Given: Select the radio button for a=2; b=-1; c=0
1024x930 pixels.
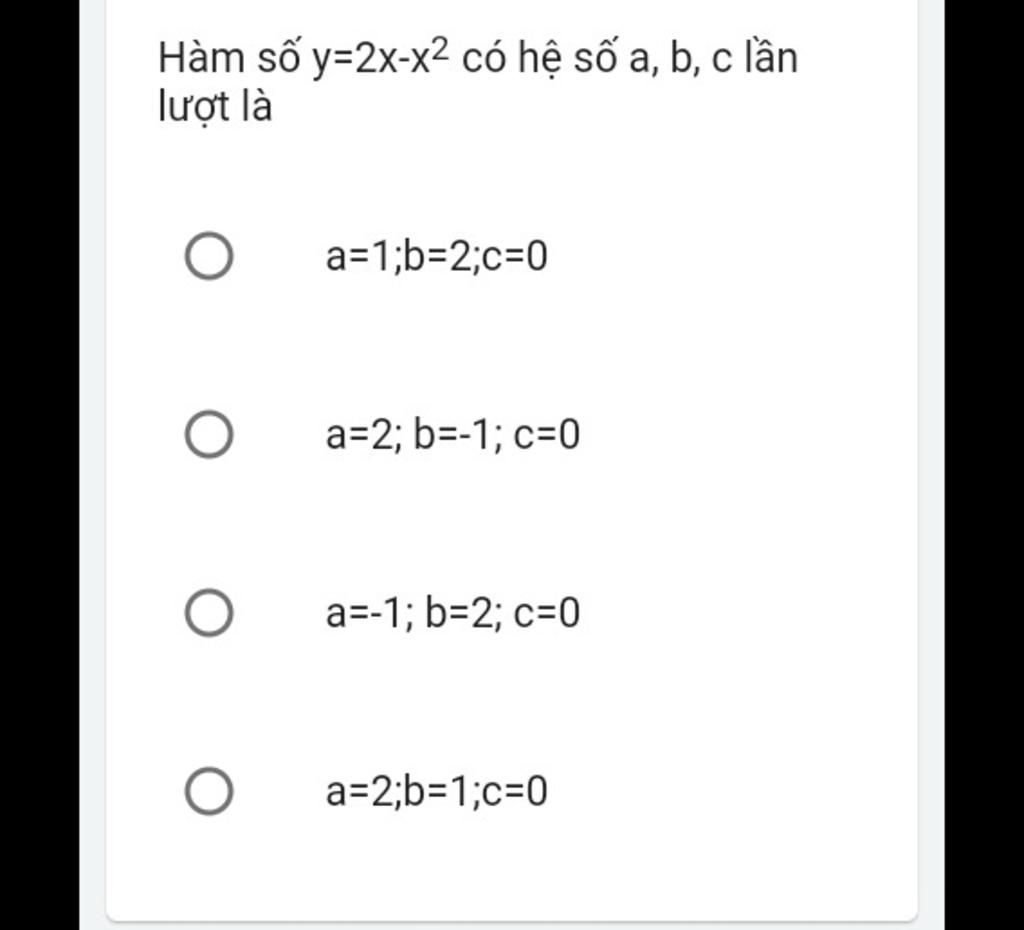Looking at the screenshot, I should (209, 435).
